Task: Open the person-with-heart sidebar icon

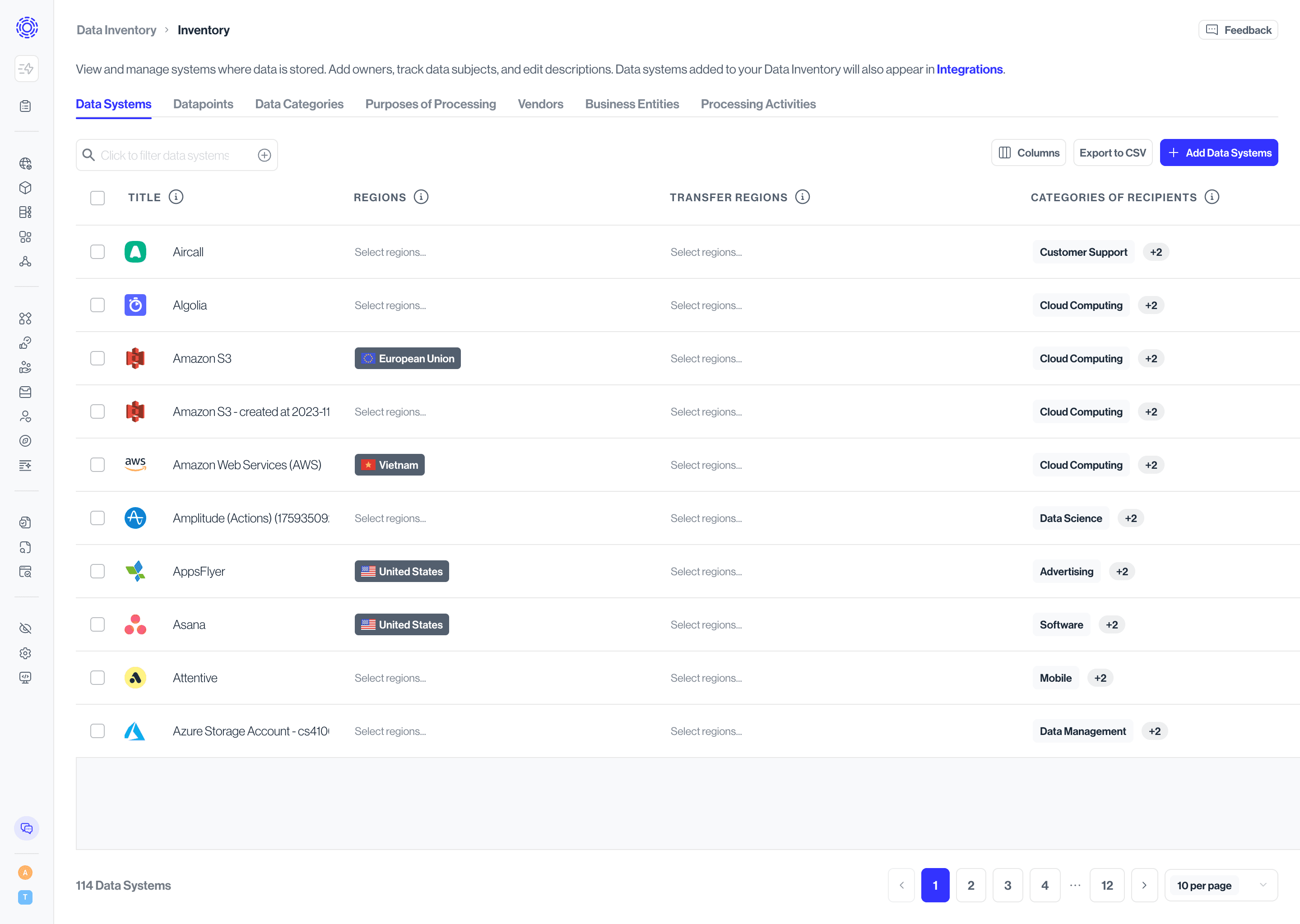Action: [x=26, y=416]
